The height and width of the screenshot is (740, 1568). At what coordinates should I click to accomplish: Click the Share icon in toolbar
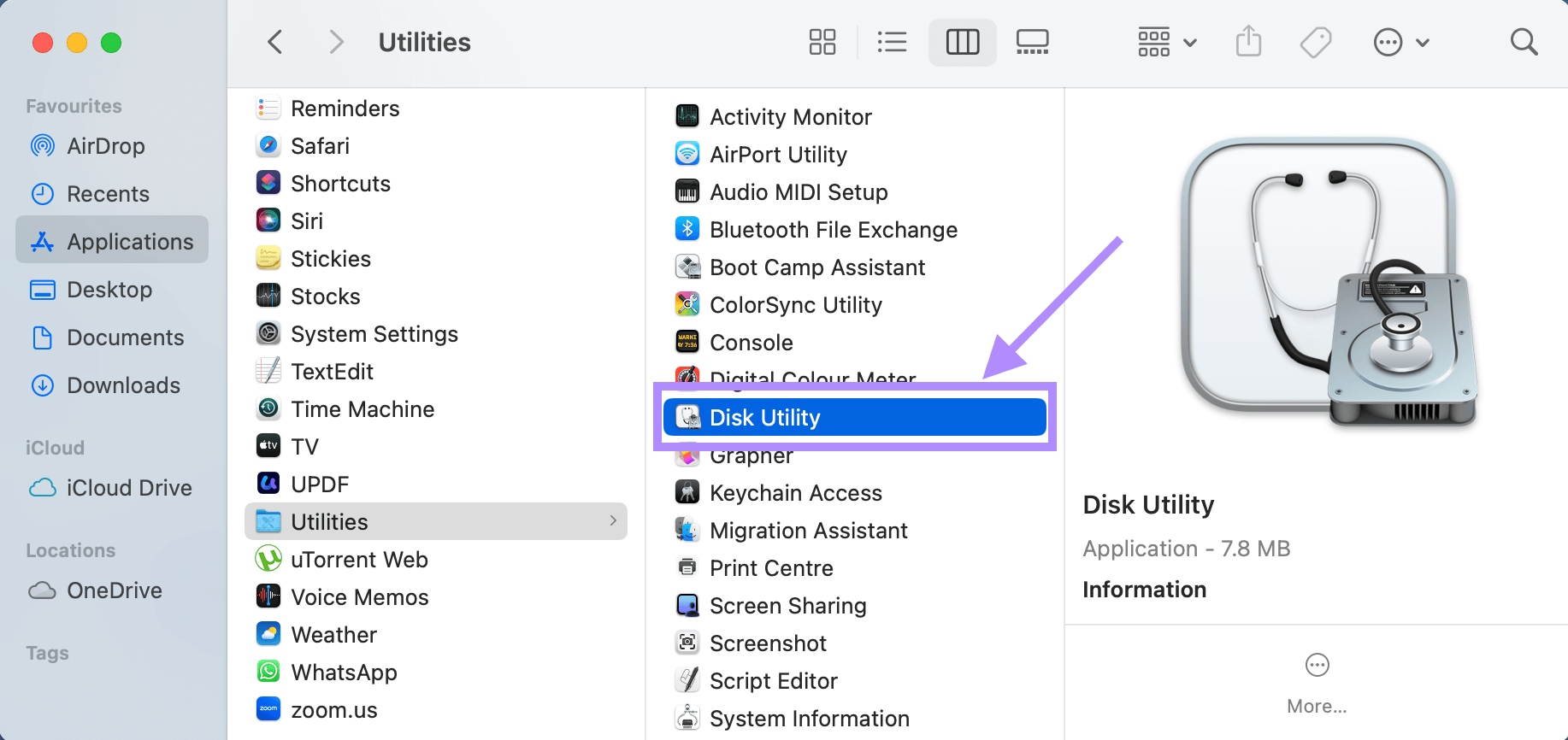[x=1249, y=41]
